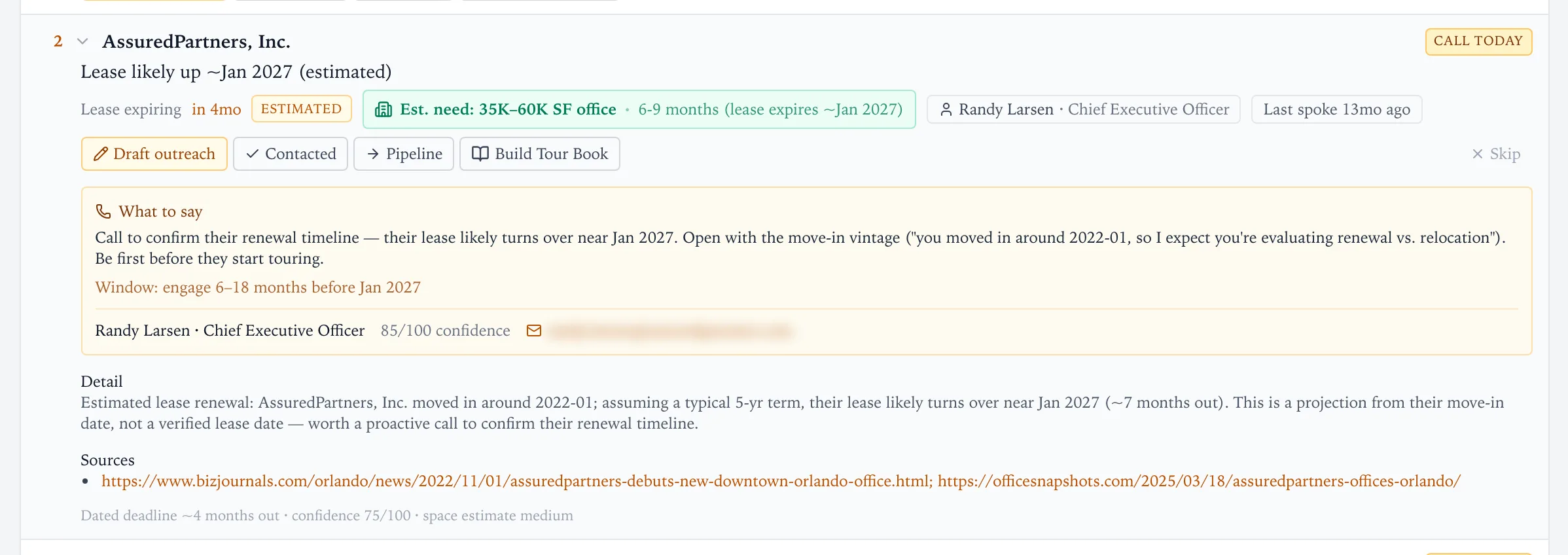1568x555 pixels.
Task: Click the Est. need 35K–60K SF office chip
Action: coord(639,109)
